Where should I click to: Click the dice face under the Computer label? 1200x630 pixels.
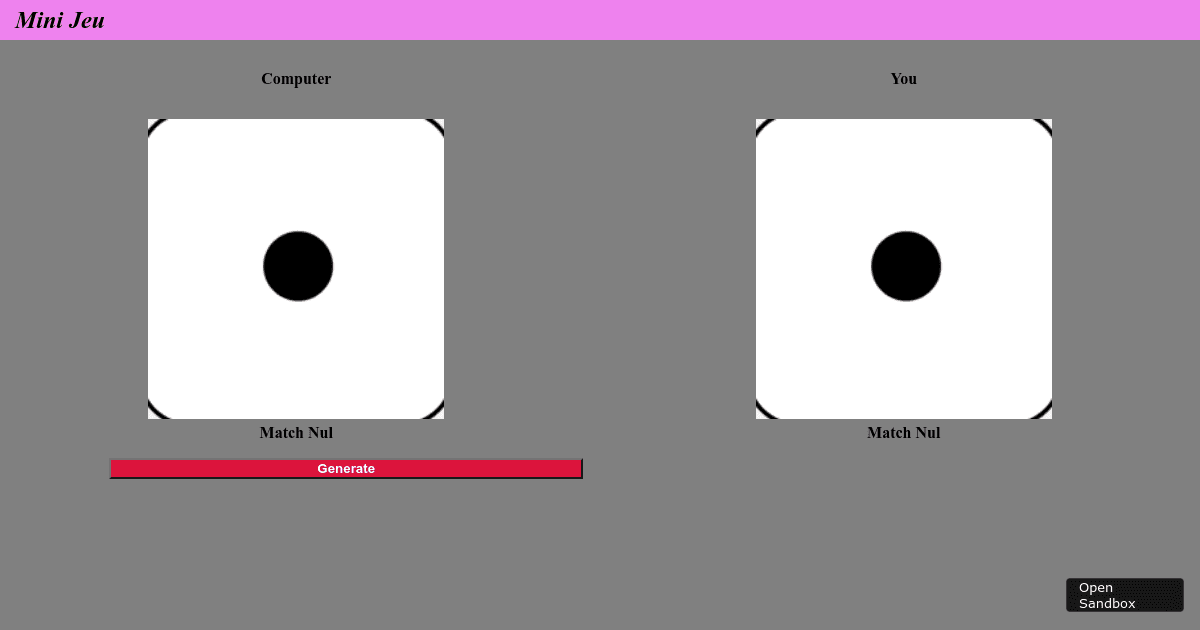click(296, 268)
